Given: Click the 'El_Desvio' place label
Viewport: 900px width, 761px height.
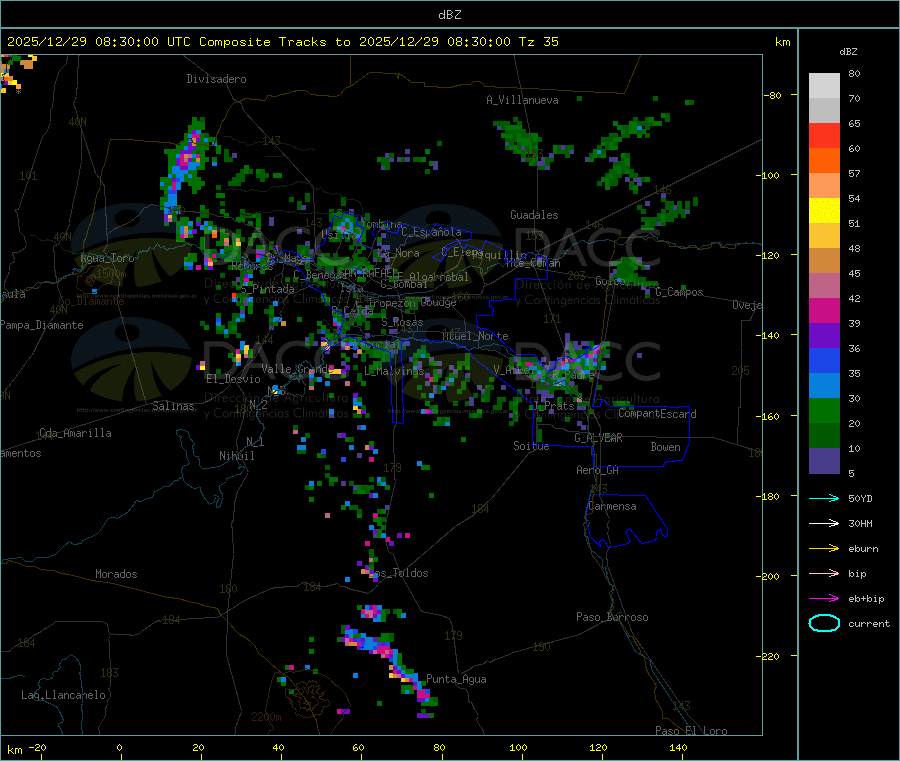Looking at the screenshot, I should tap(233, 379).
